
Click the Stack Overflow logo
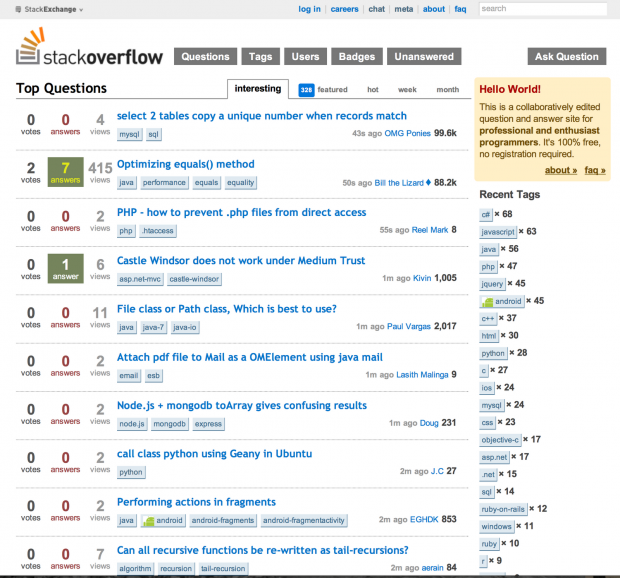coord(89,47)
